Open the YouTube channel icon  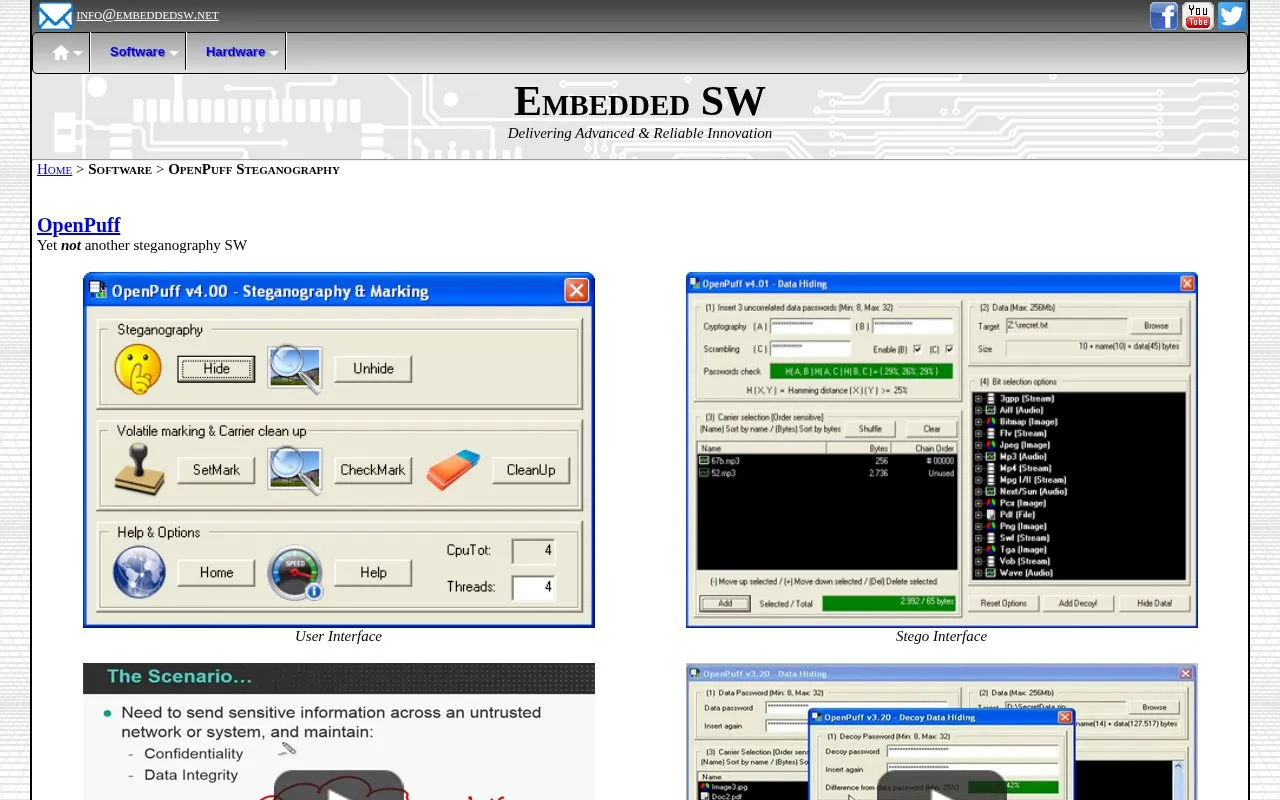click(1197, 16)
